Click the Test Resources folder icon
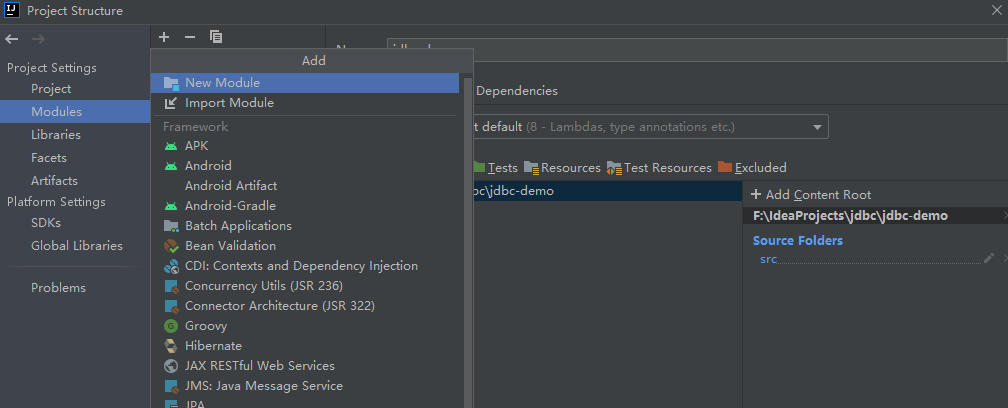The height and width of the screenshot is (408, 1008). coord(614,168)
